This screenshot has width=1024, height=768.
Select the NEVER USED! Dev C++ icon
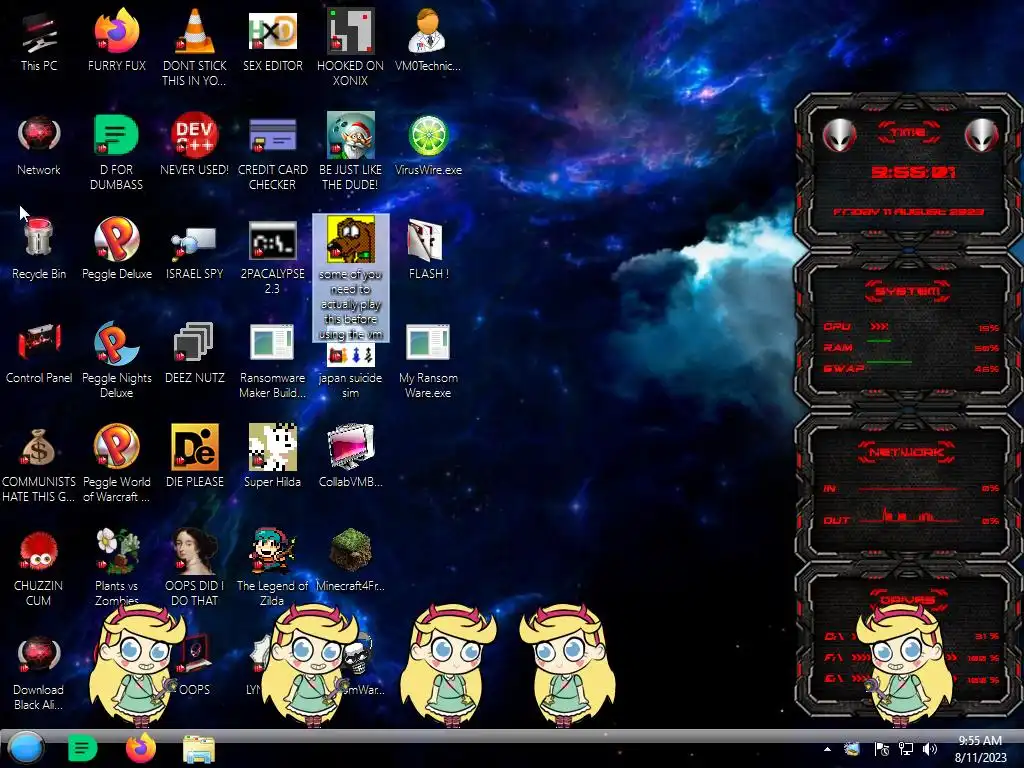tap(194, 146)
